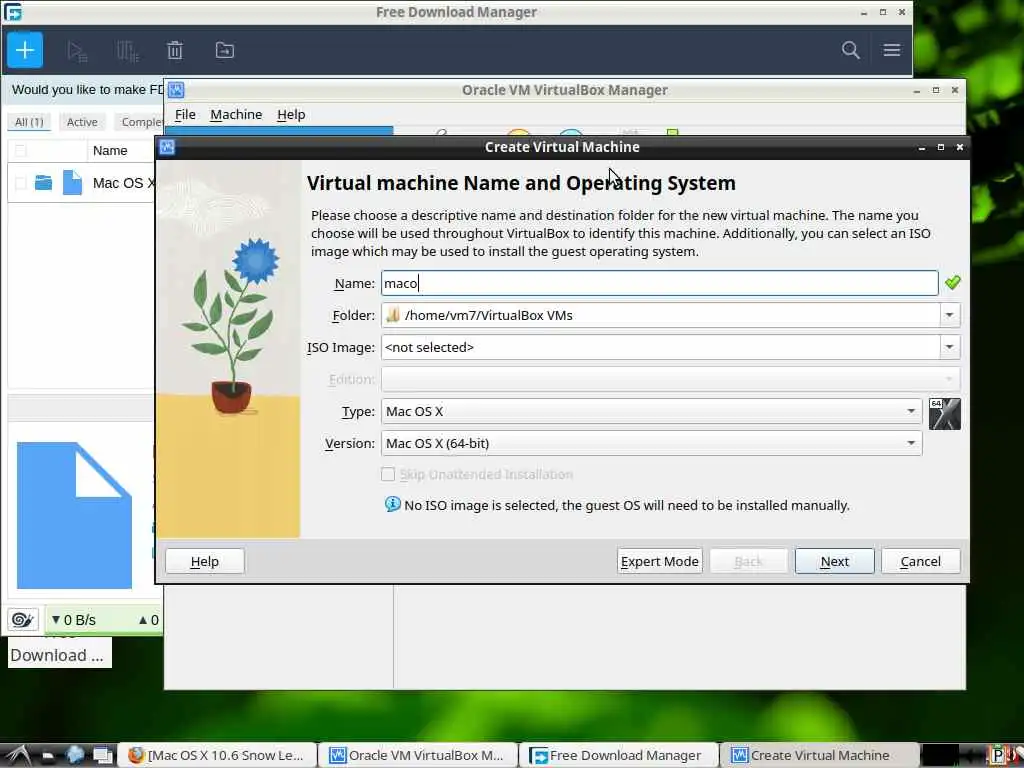Click the Name column header in FDM list

click(110, 151)
